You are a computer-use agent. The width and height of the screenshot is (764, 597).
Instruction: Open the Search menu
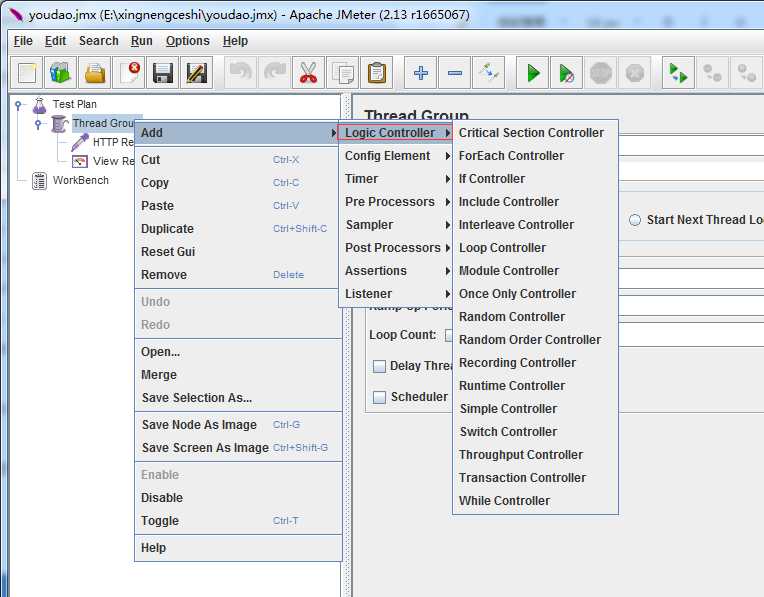tap(98, 41)
